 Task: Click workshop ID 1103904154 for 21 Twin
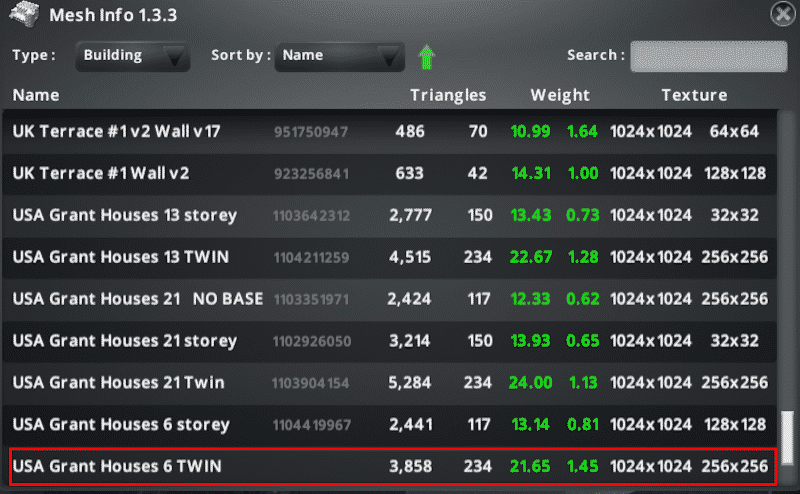click(311, 383)
